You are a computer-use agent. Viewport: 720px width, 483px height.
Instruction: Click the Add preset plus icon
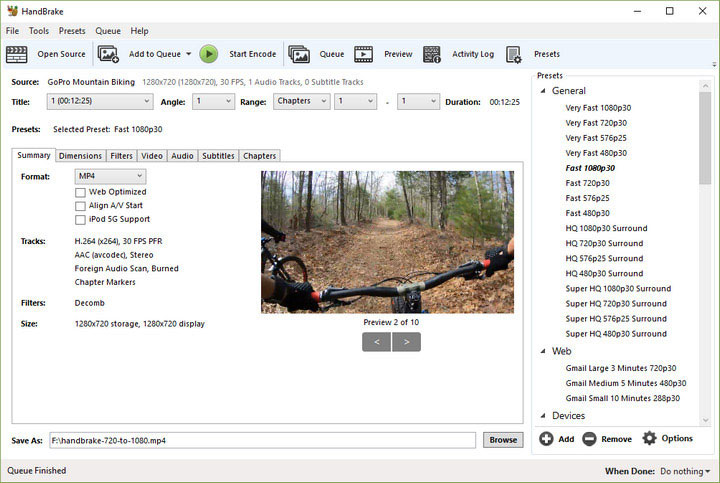coord(546,439)
